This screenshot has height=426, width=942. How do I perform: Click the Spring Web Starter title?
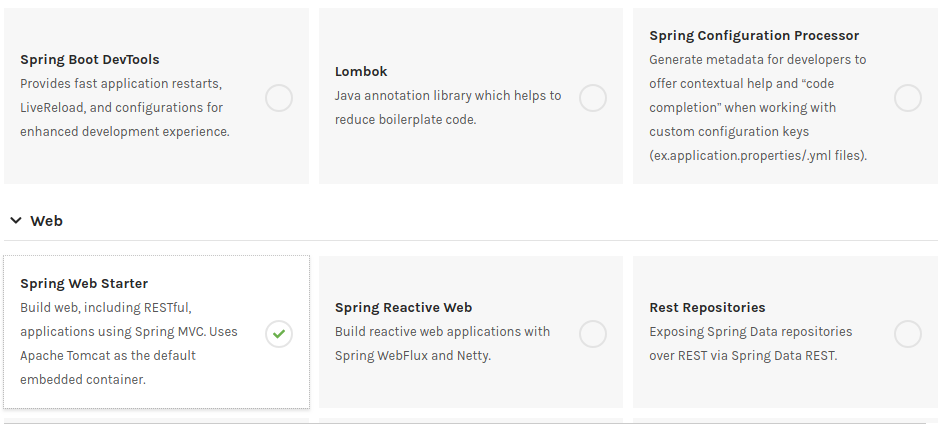click(x=84, y=284)
